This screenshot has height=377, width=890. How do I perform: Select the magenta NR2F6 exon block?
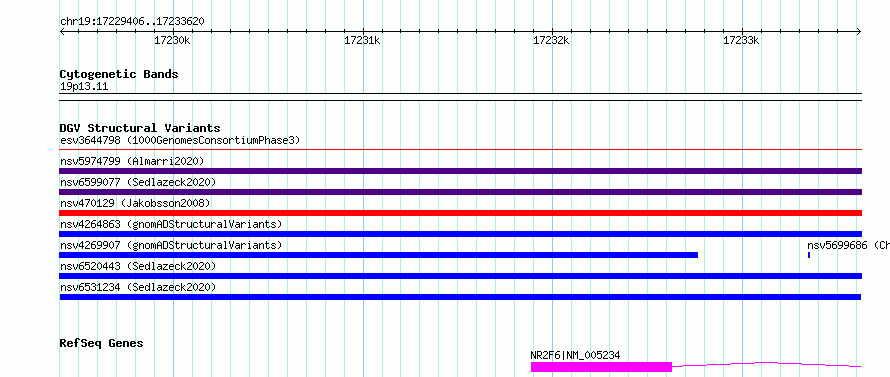point(601,367)
